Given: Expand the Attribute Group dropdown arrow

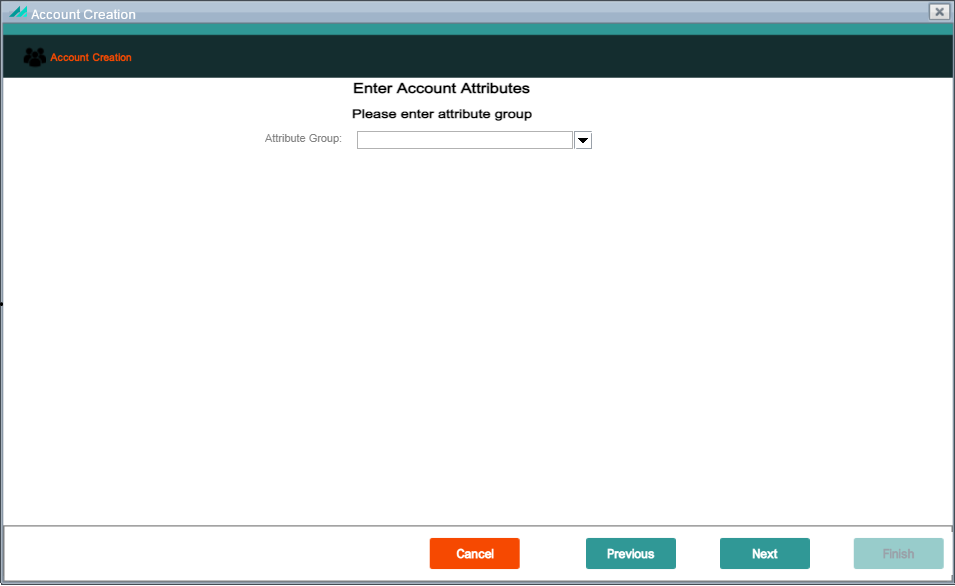Looking at the screenshot, I should pyautogui.click(x=583, y=140).
